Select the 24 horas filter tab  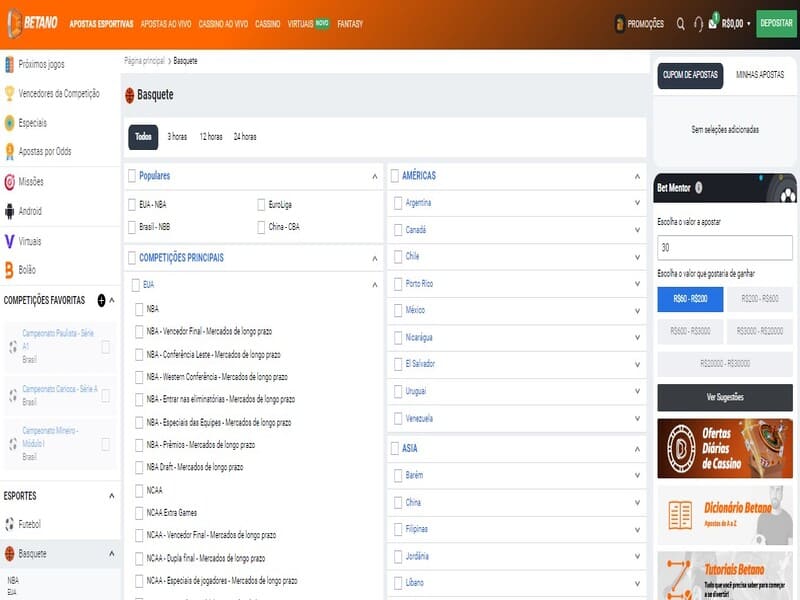[245, 137]
